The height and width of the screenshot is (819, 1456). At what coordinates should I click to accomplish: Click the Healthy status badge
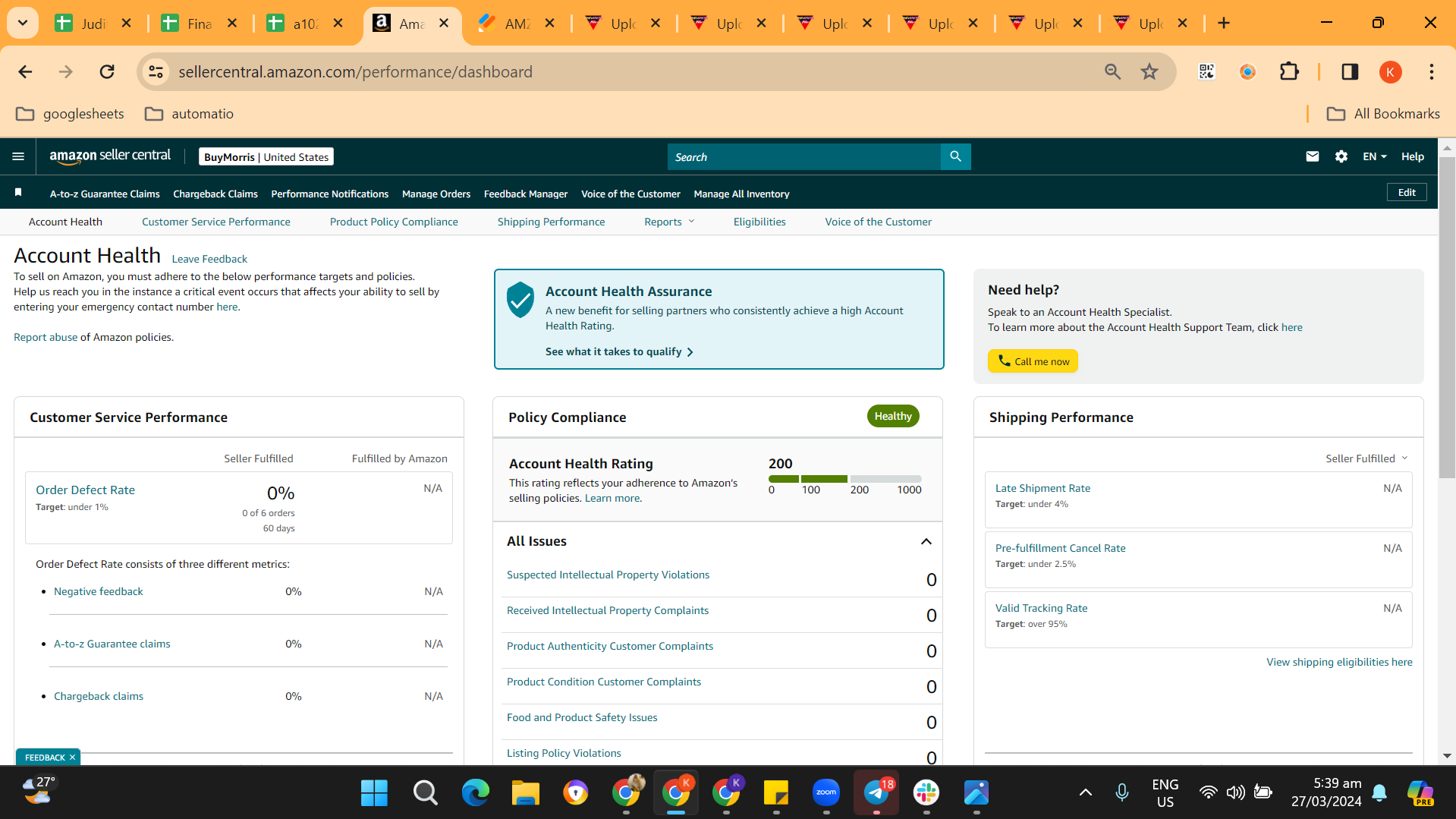893,416
